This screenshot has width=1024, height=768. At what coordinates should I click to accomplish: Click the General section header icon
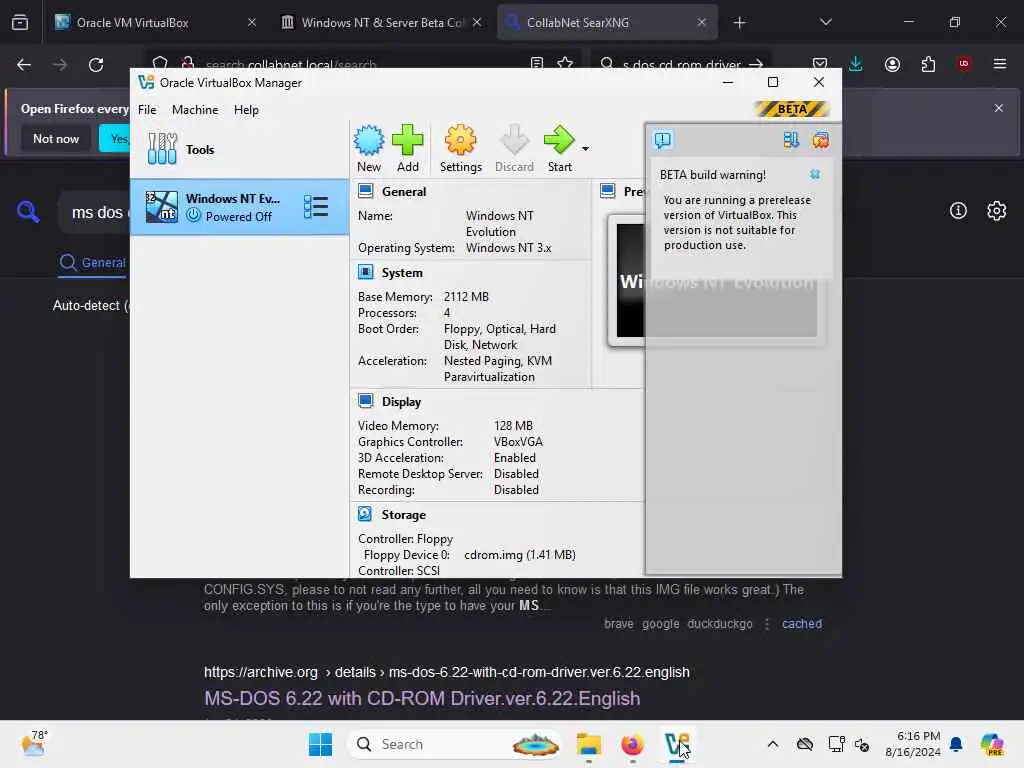click(366, 191)
